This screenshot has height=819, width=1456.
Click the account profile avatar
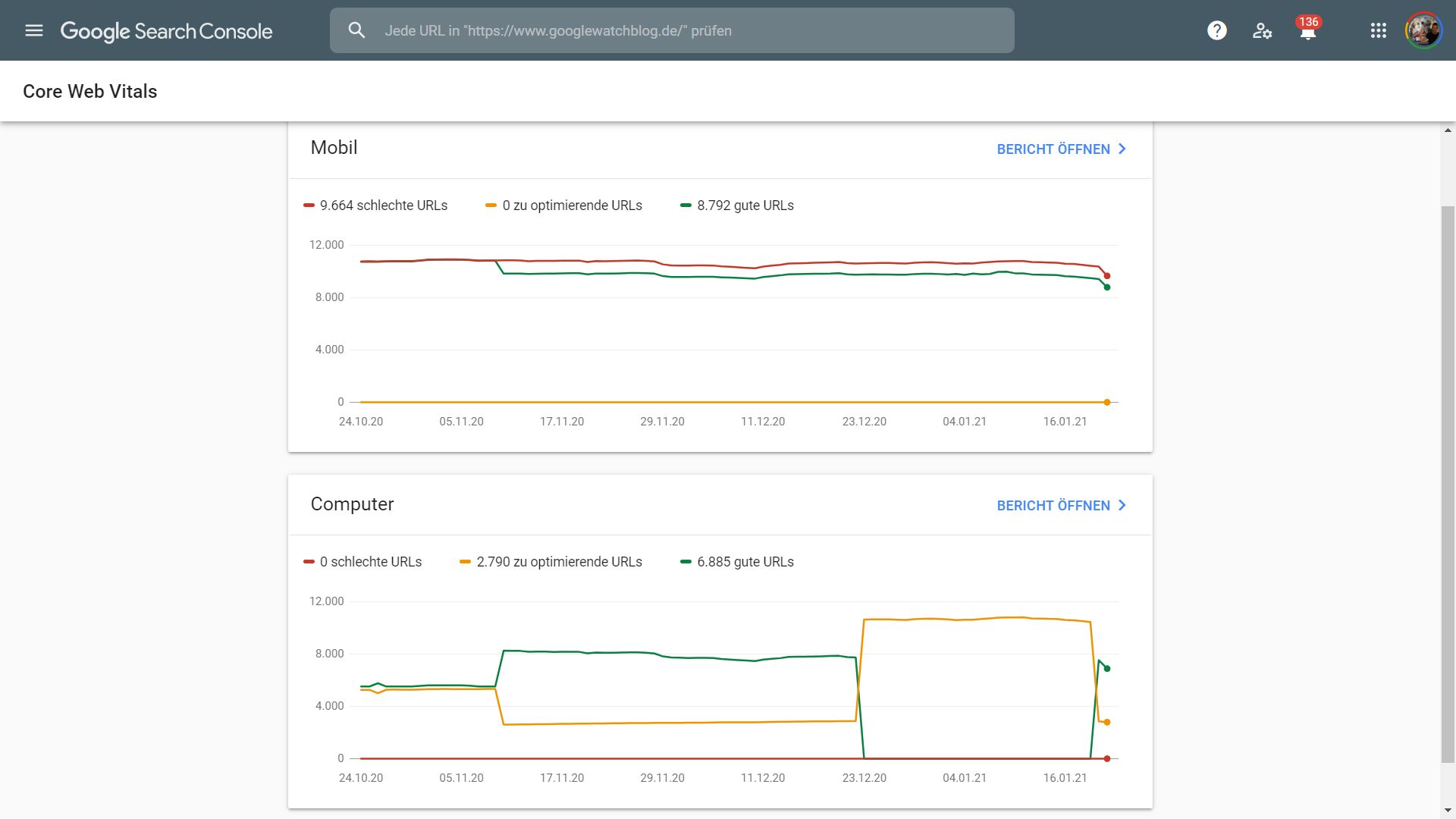(1423, 30)
